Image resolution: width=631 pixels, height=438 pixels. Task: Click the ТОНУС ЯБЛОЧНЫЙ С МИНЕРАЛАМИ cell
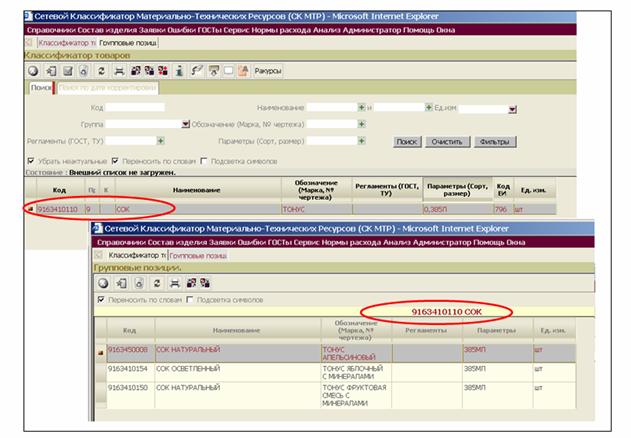[356, 372]
